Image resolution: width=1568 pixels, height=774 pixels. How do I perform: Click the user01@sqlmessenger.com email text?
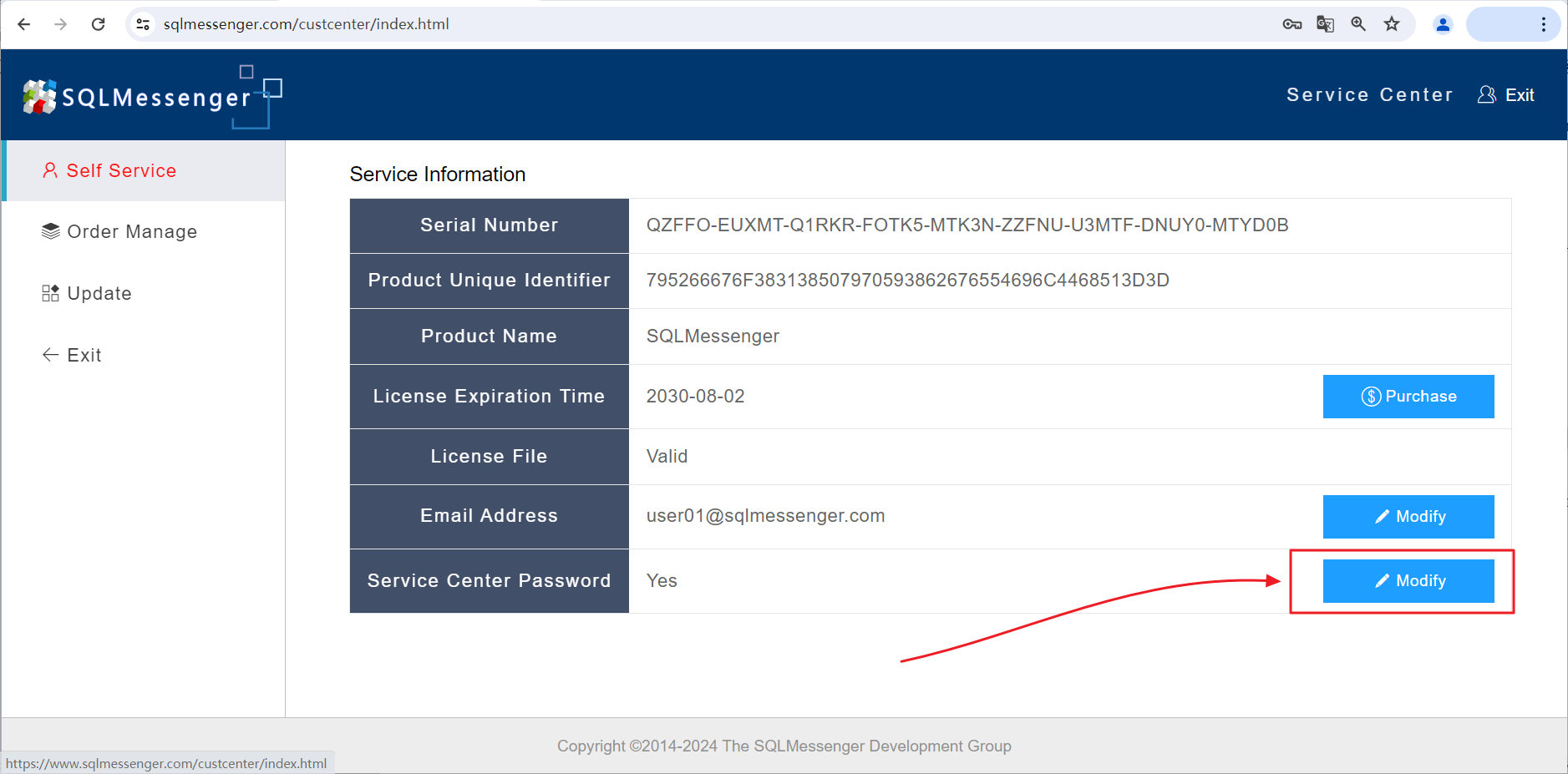[766, 516]
